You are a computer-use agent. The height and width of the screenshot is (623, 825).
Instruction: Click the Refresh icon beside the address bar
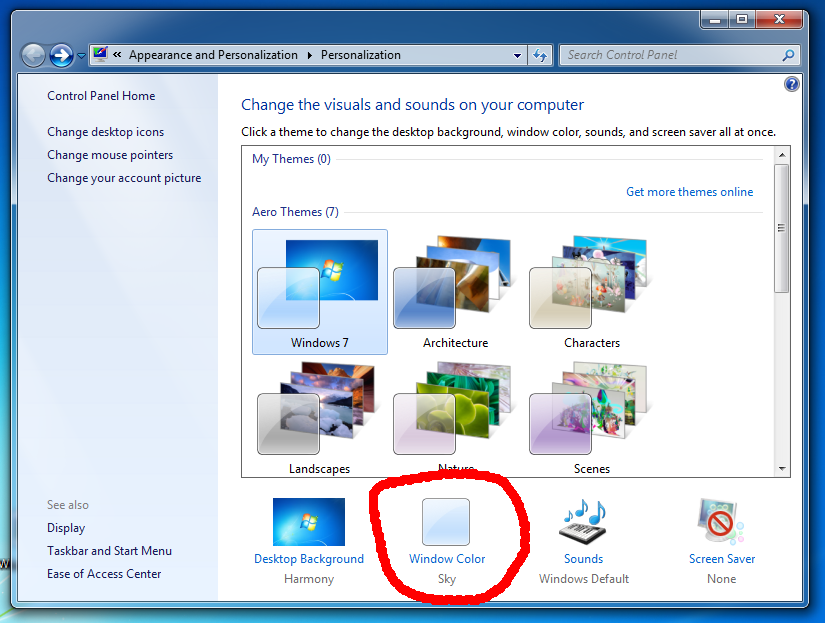(539, 55)
